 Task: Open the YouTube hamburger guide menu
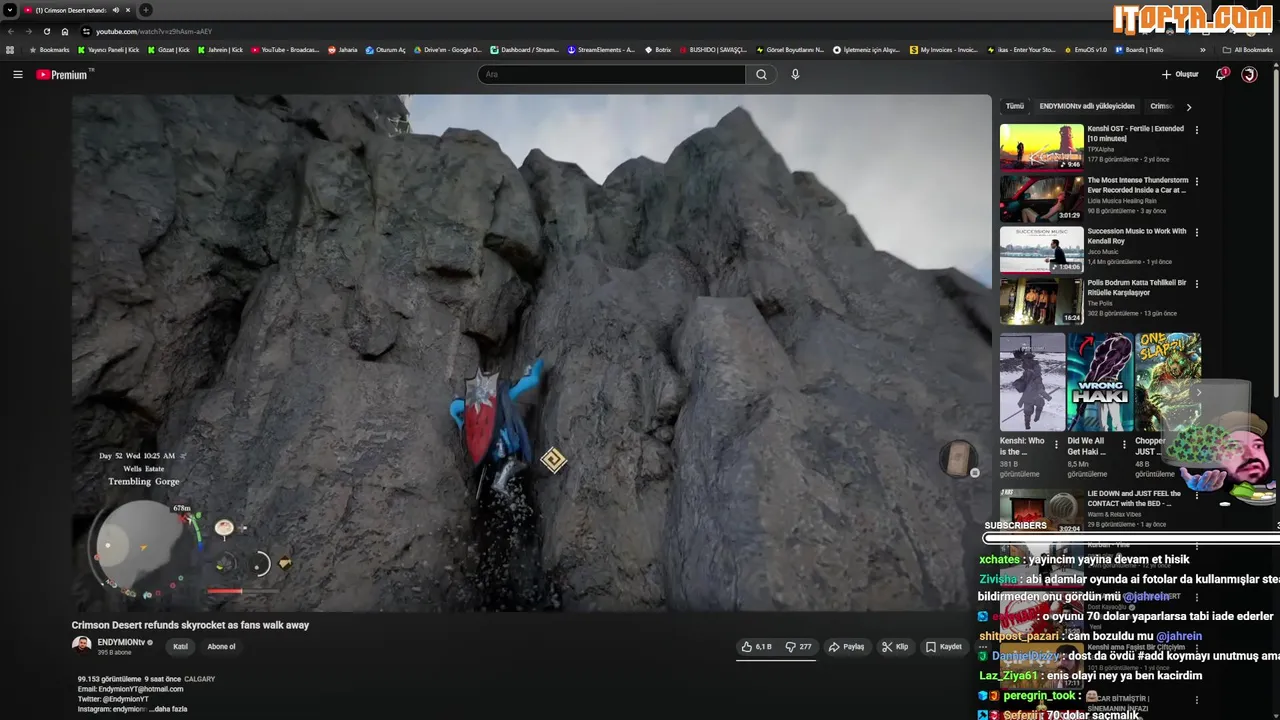point(17,75)
